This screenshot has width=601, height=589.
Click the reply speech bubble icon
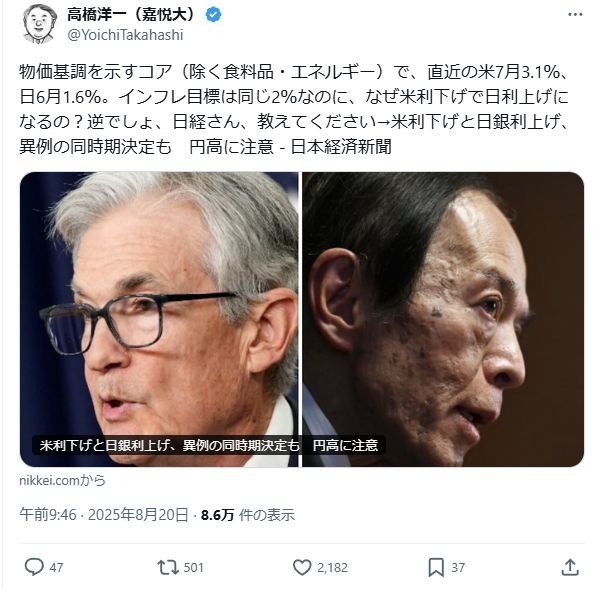click(34, 567)
